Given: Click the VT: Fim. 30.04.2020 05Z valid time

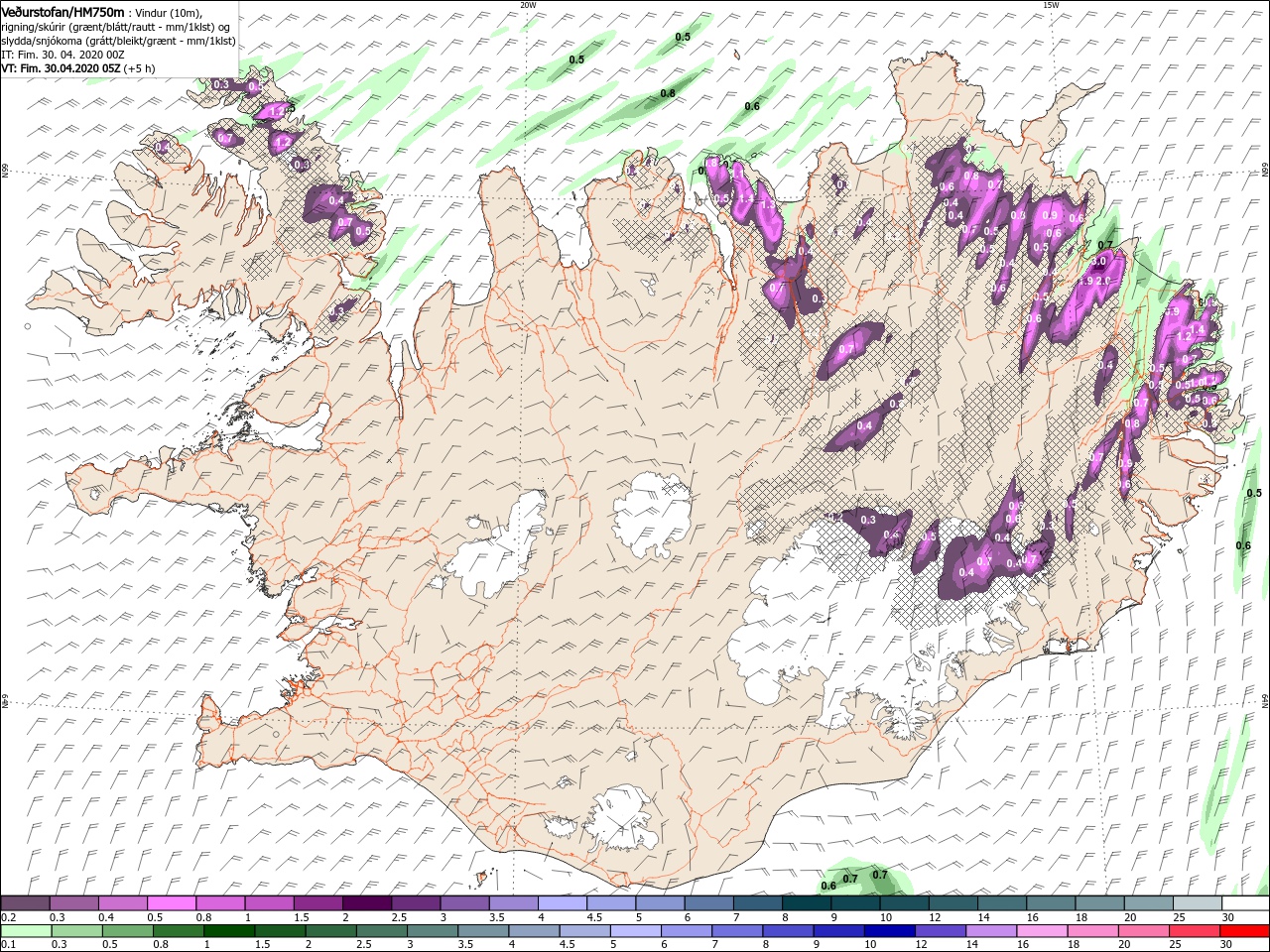Looking at the screenshot, I should point(61,68).
